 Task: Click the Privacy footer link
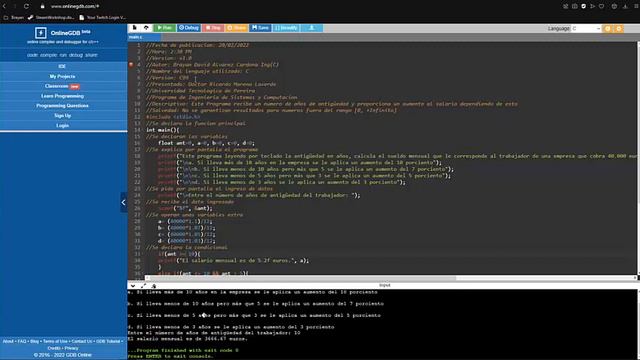pyautogui.click(x=71, y=348)
